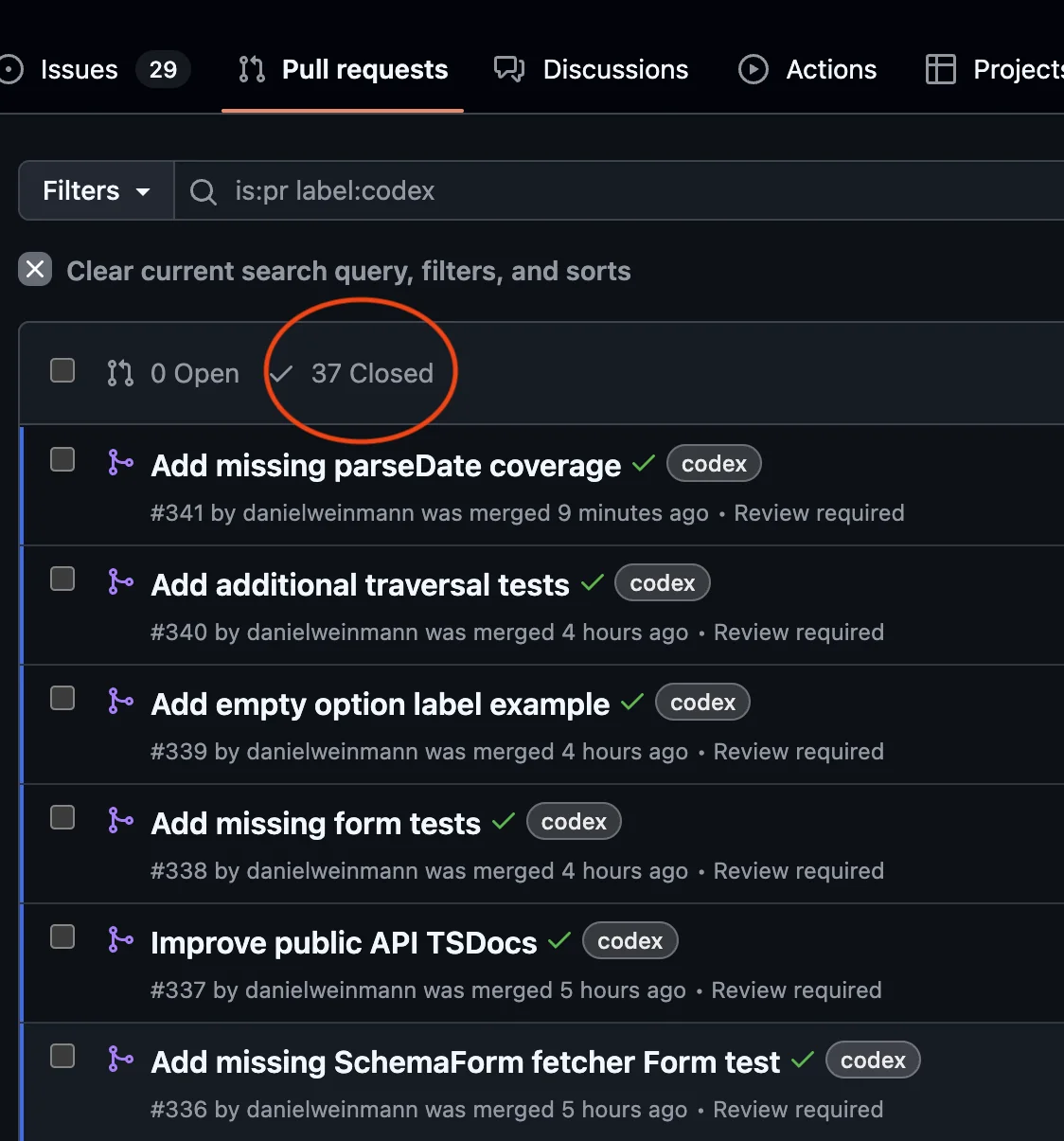Image resolution: width=1064 pixels, height=1141 pixels.
Task: Open the Filters dropdown
Action: [97, 191]
